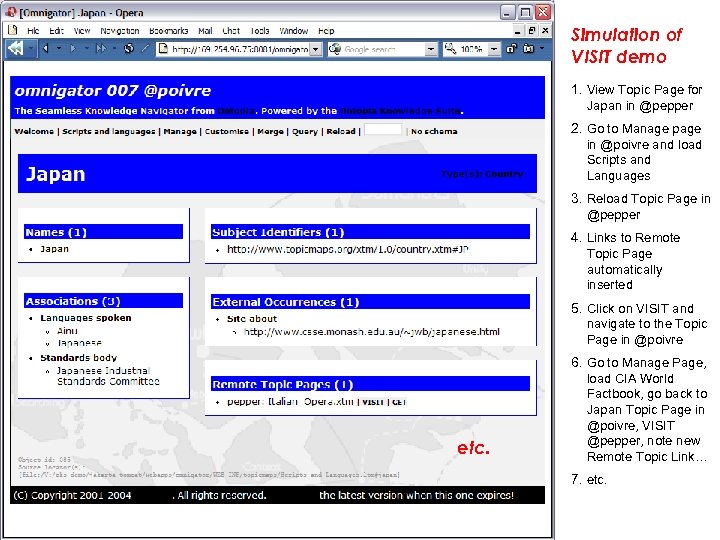Click pepper: ItalianOpera.xtm remote topic link

tap(290, 402)
